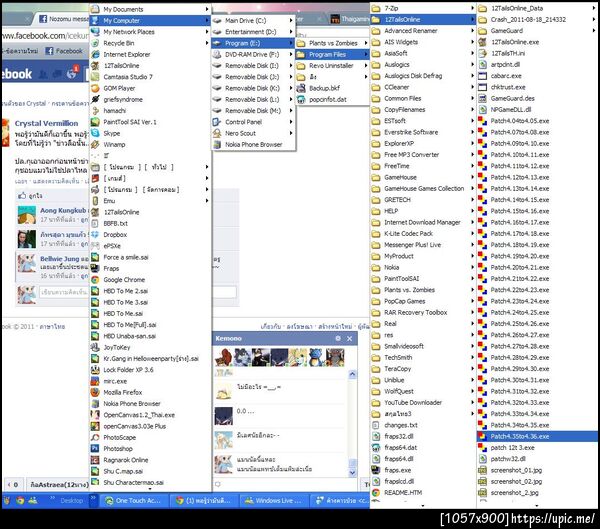Image resolution: width=600 pixels, height=529 pixels.
Task: Click the browser address bar
Action: coord(46,36)
